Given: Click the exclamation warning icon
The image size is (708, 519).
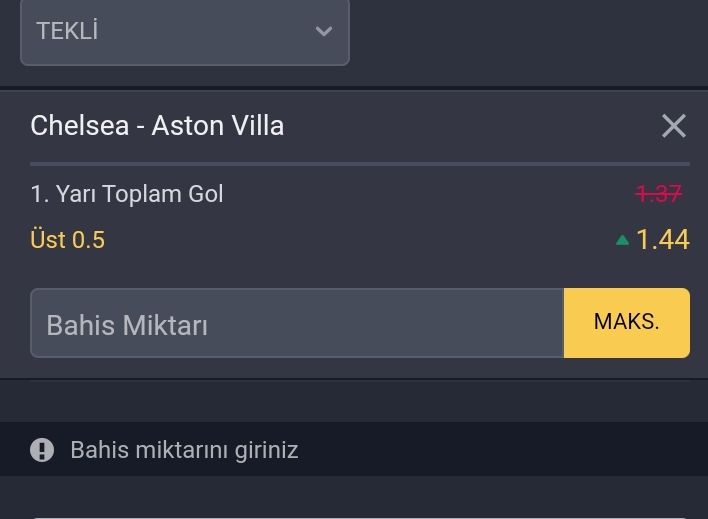Looking at the screenshot, I should (42, 450).
